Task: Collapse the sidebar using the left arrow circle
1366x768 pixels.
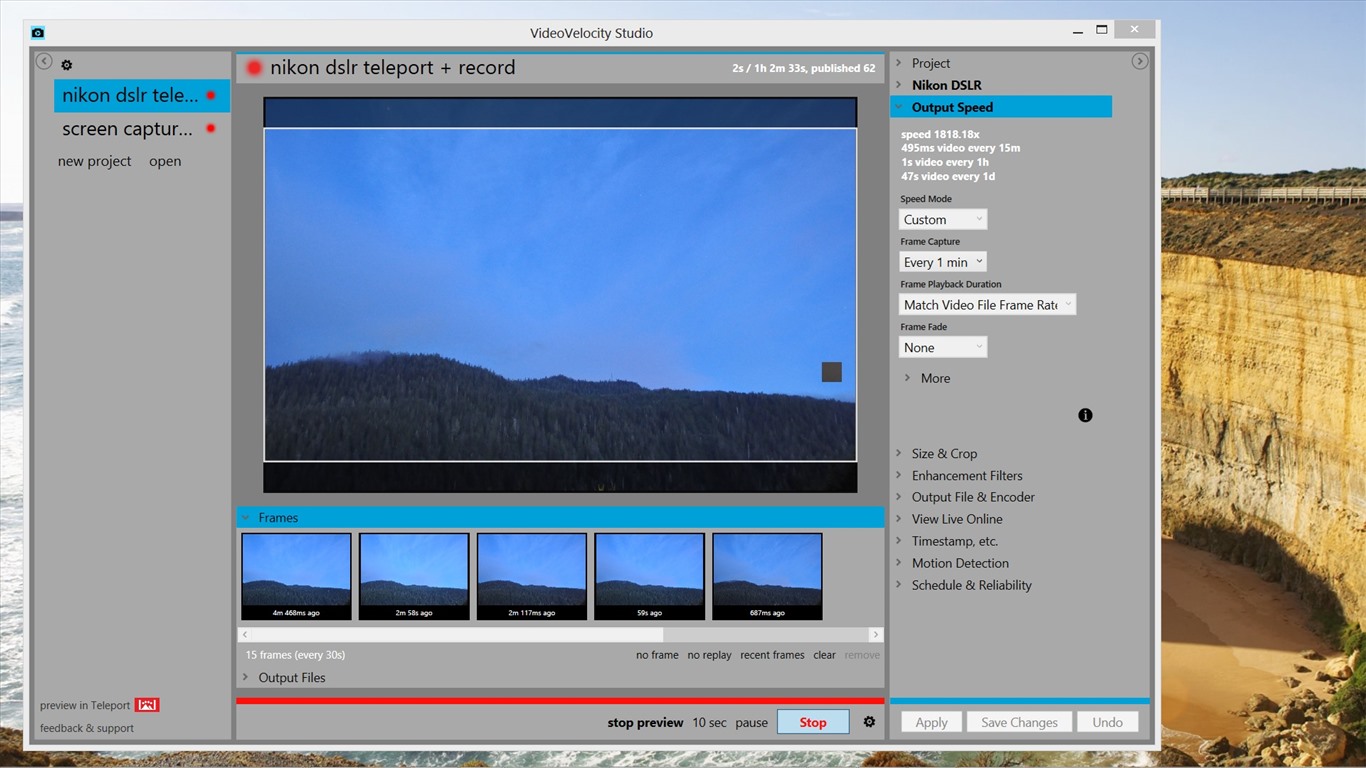Action: point(43,60)
